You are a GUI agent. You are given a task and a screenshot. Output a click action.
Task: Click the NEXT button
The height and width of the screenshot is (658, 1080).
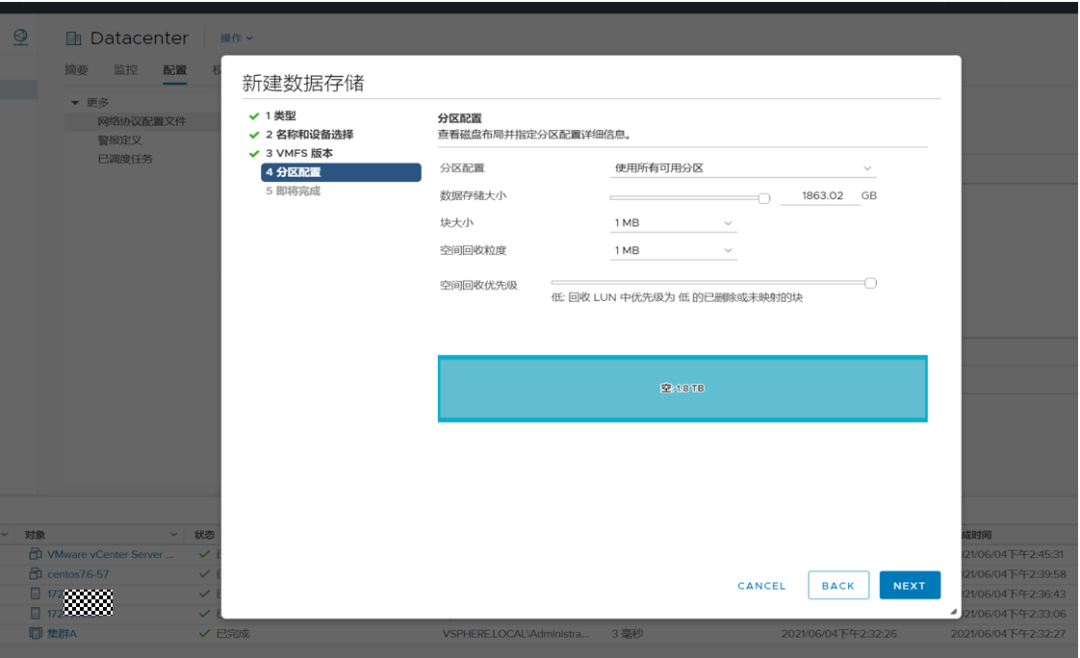coord(909,585)
